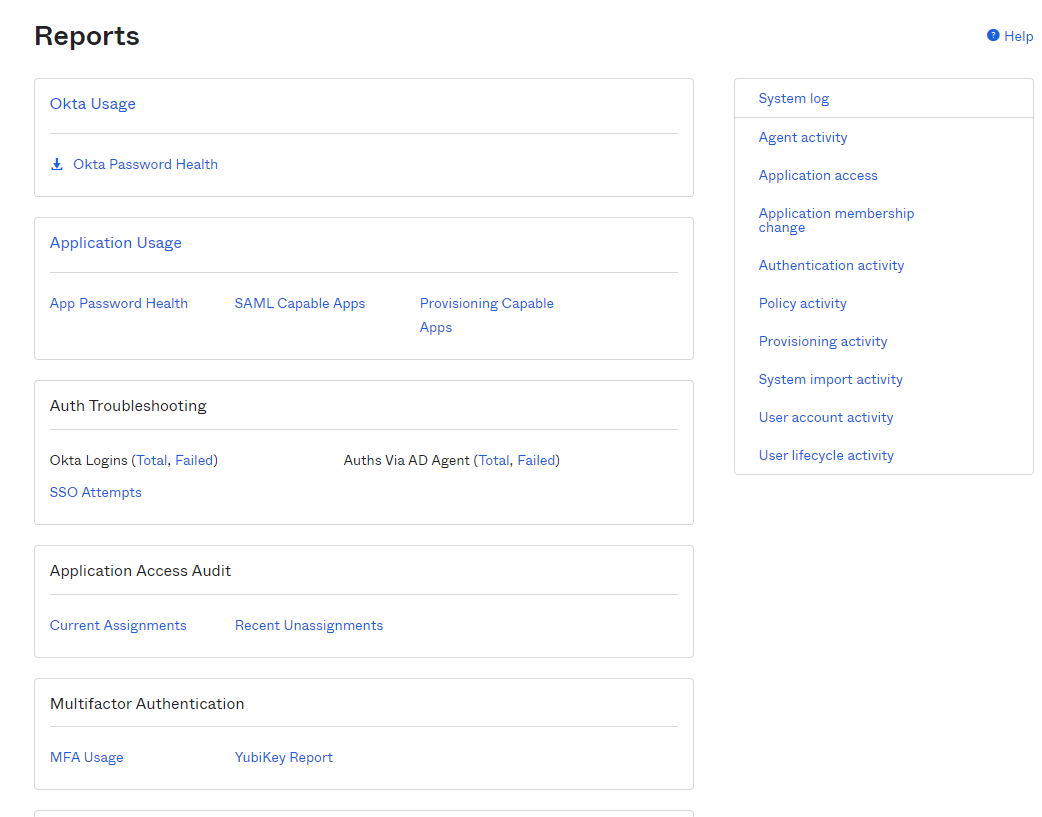Image resolution: width=1042 pixels, height=817 pixels.
Task: Select System import activity in the sidebar
Action: pyautogui.click(x=831, y=379)
